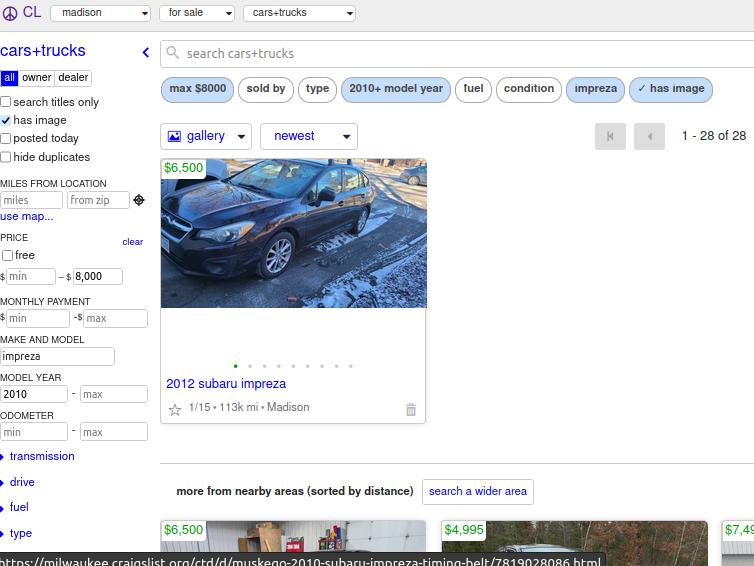Click the odometer max input

tap(114, 432)
